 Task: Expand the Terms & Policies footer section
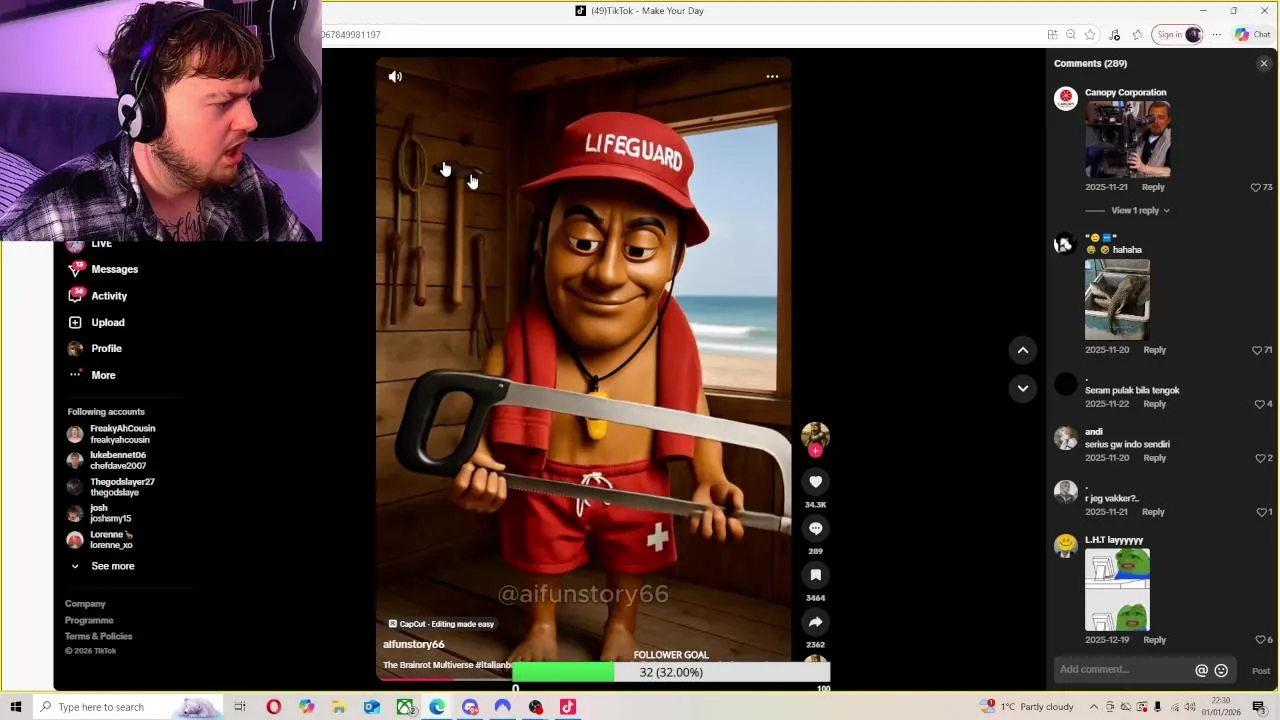pos(98,636)
